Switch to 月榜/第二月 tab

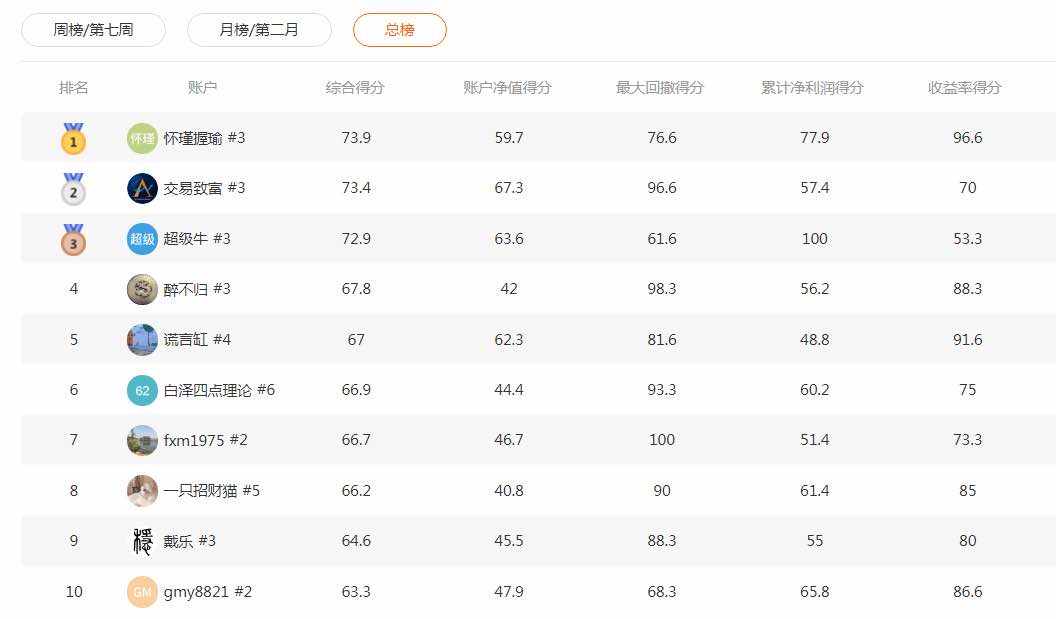click(259, 30)
